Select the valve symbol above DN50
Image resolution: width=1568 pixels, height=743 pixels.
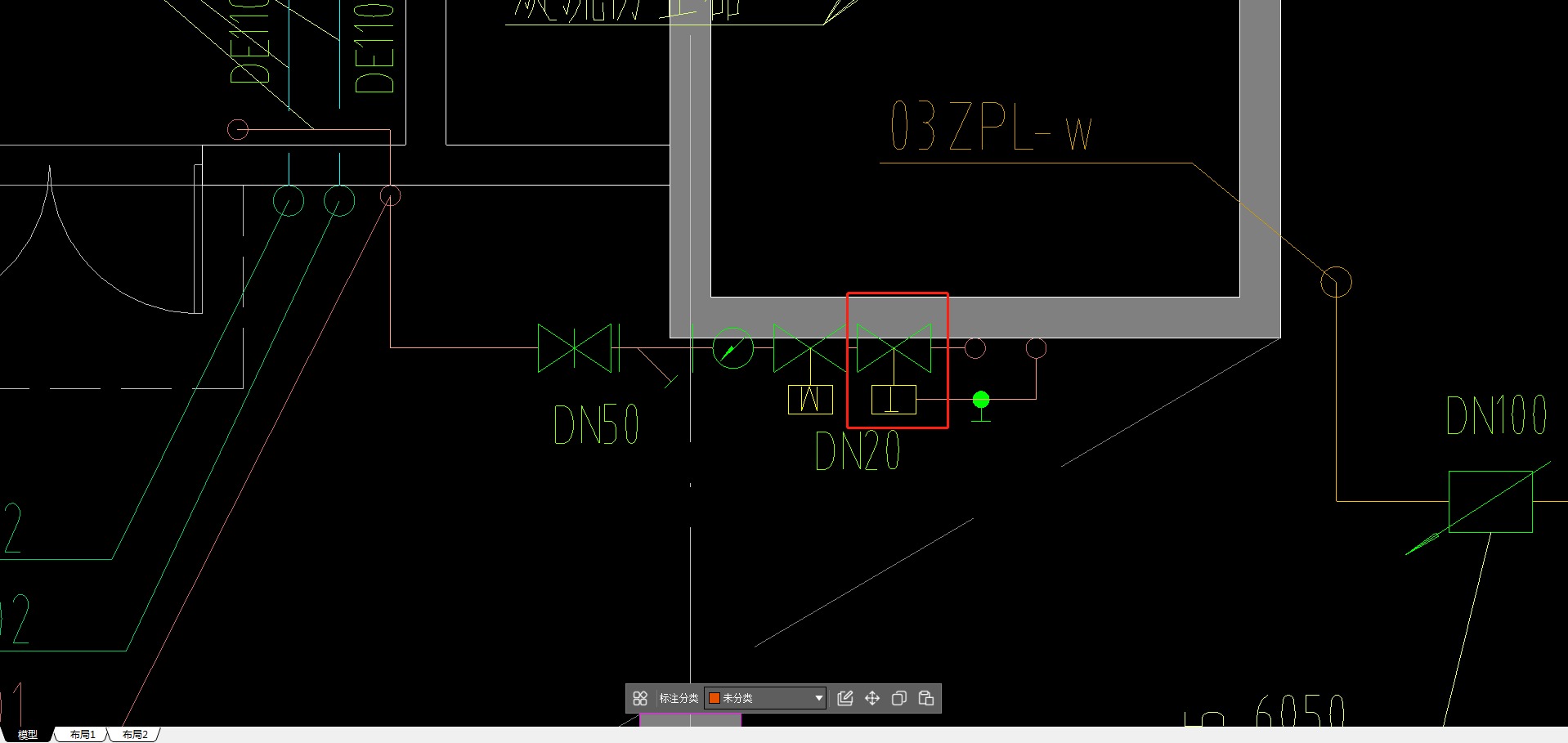click(x=575, y=348)
